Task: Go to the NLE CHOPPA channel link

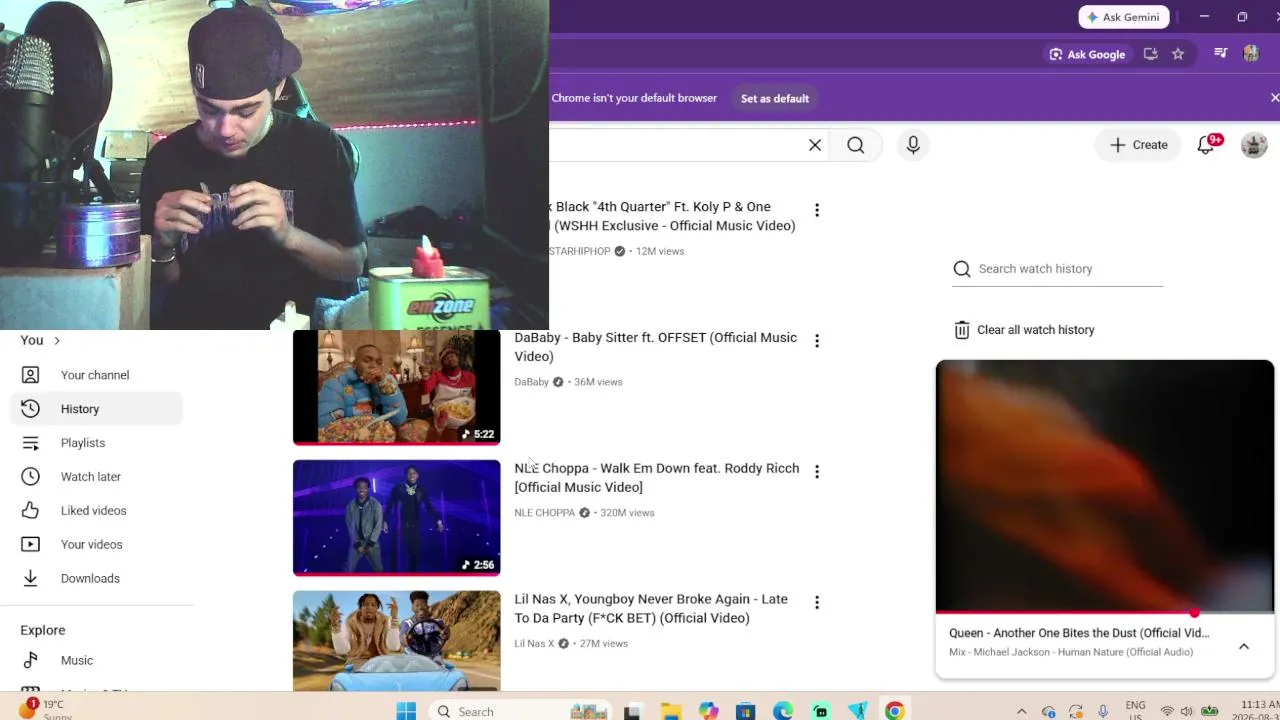Action: pyautogui.click(x=544, y=513)
